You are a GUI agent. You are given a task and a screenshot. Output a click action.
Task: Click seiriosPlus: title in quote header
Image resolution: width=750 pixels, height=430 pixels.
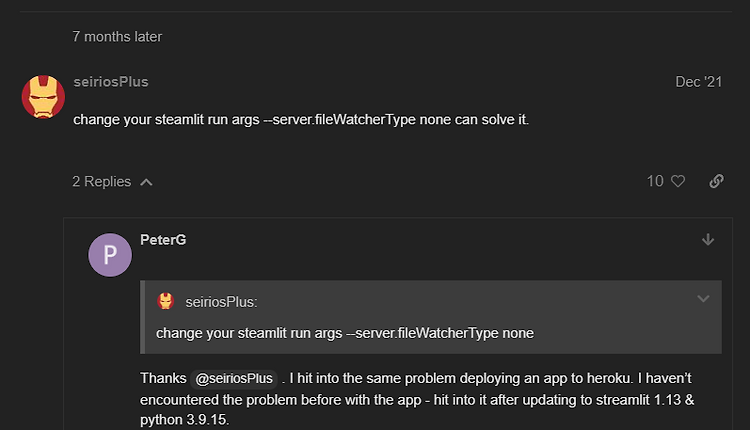tap(221, 302)
